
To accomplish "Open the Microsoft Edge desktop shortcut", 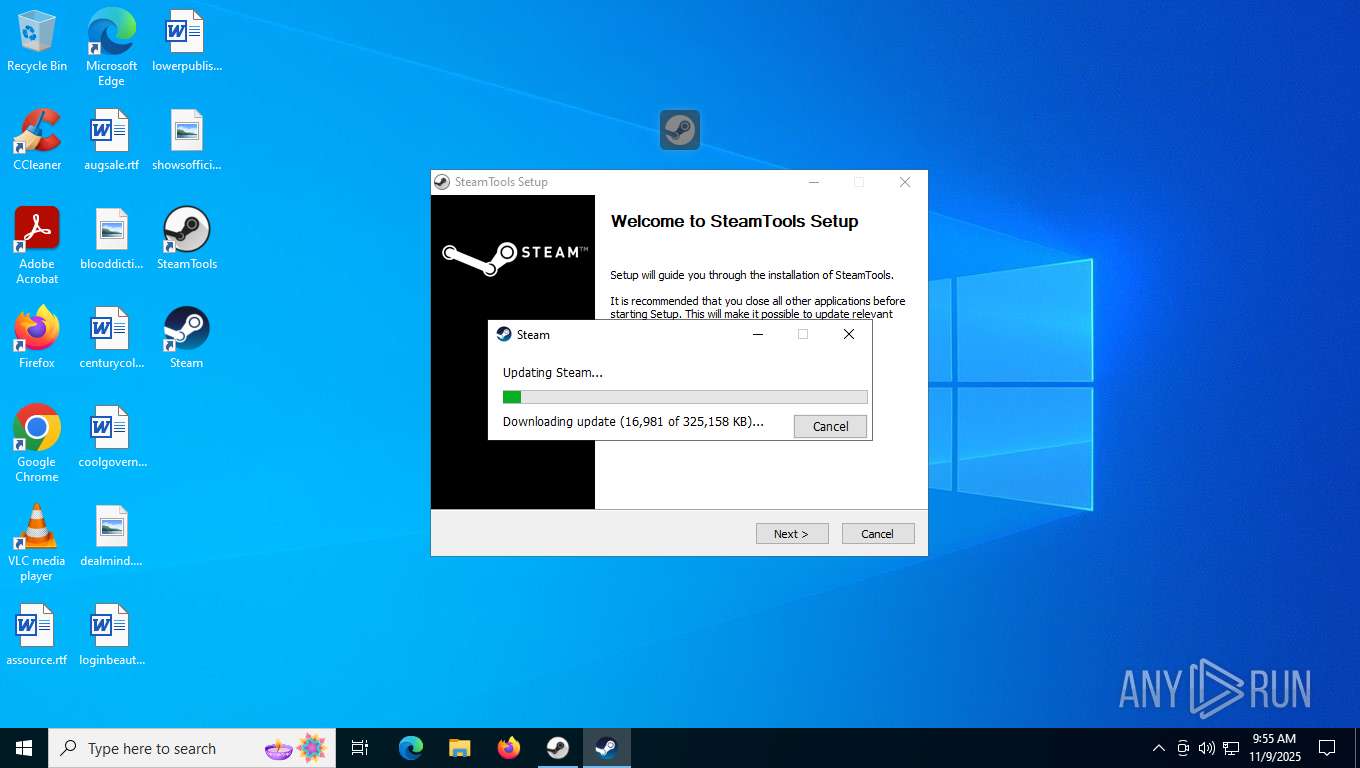I will pos(111,47).
